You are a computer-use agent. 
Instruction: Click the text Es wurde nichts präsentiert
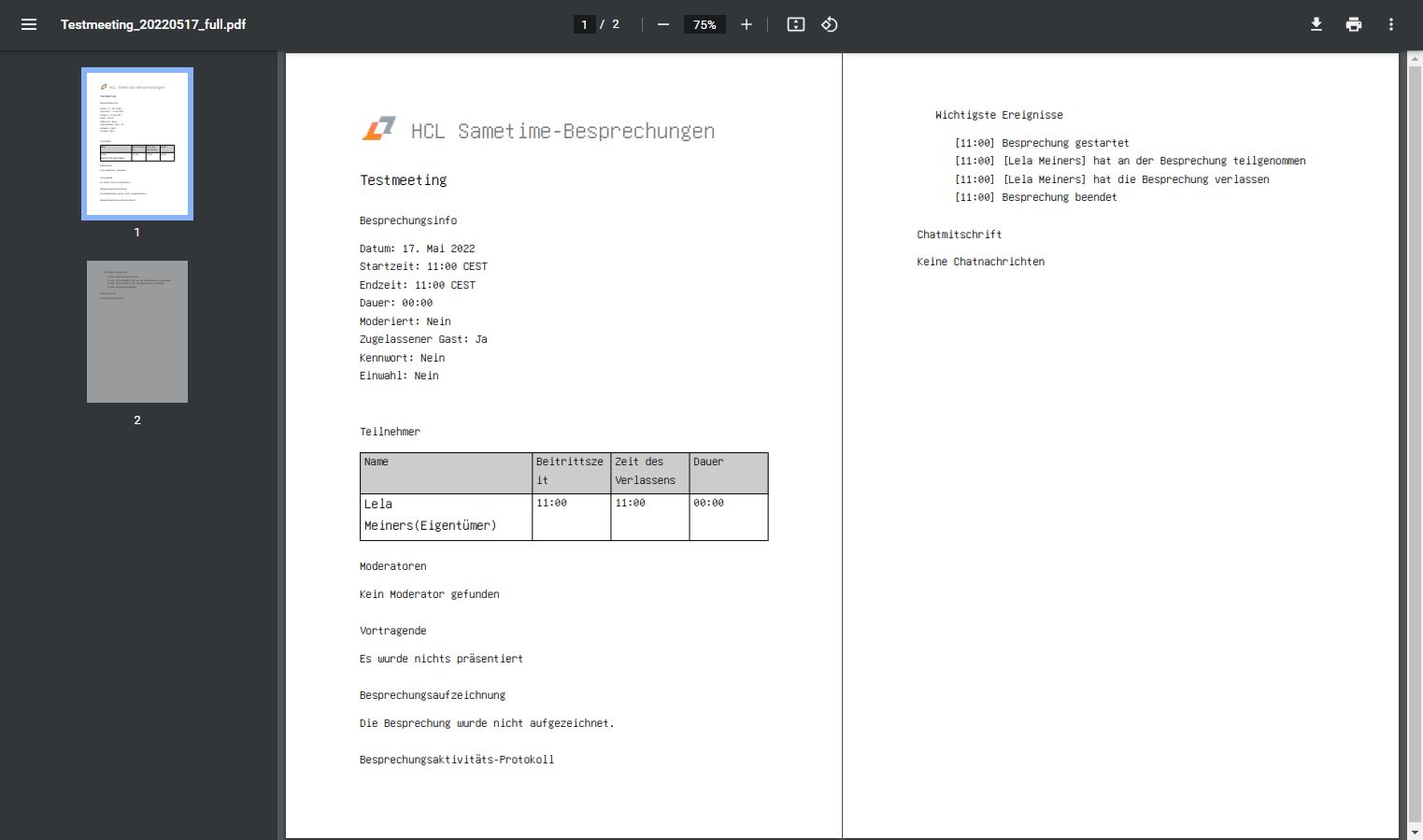(x=441, y=659)
